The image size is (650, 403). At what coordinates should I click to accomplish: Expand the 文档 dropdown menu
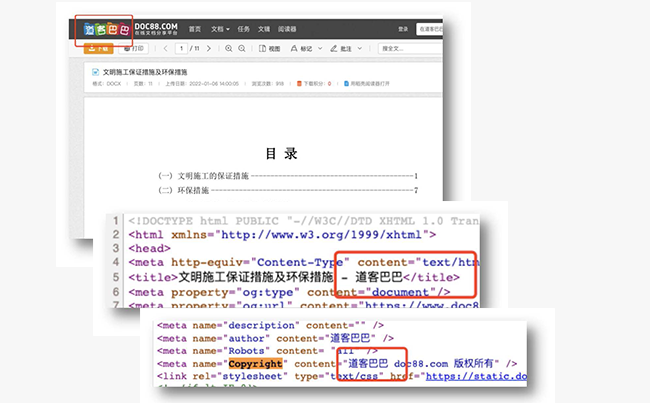click(x=220, y=29)
